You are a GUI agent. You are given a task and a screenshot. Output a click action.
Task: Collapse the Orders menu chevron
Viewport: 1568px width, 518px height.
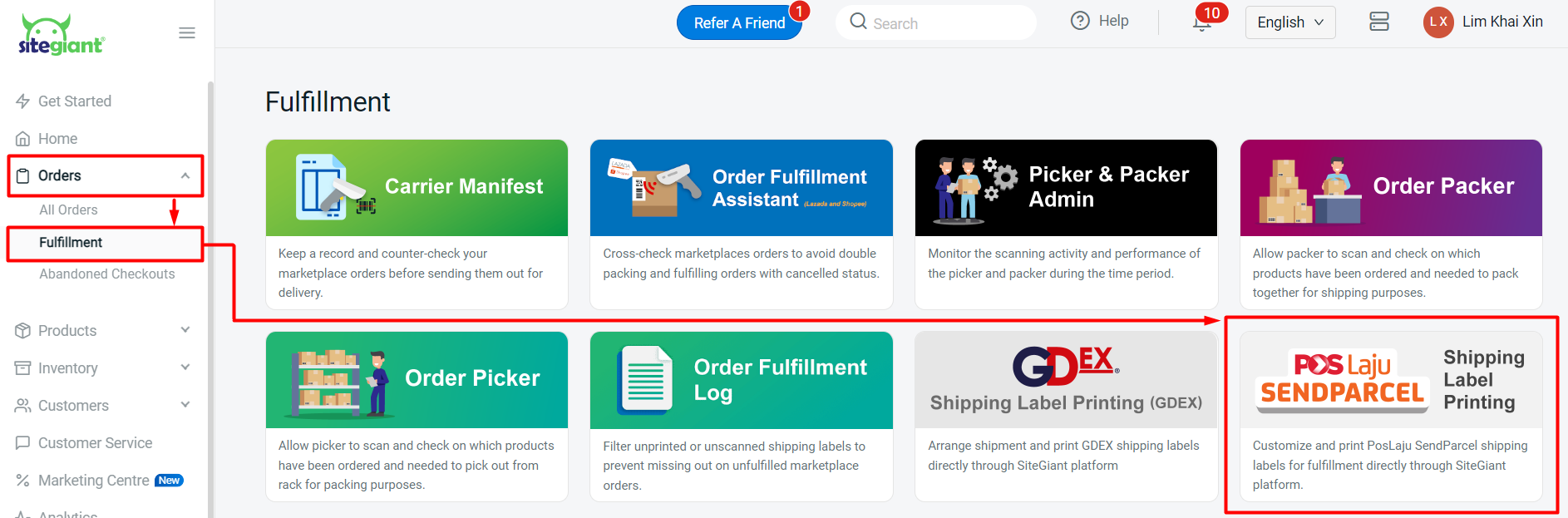coord(185,176)
